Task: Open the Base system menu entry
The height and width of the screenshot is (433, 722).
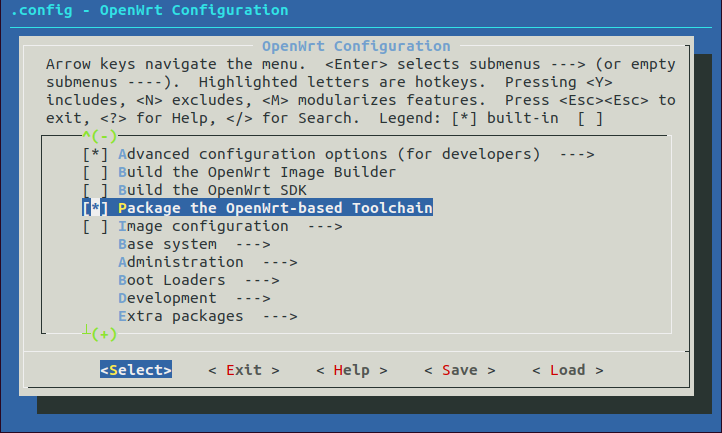Action: [167, 244]
